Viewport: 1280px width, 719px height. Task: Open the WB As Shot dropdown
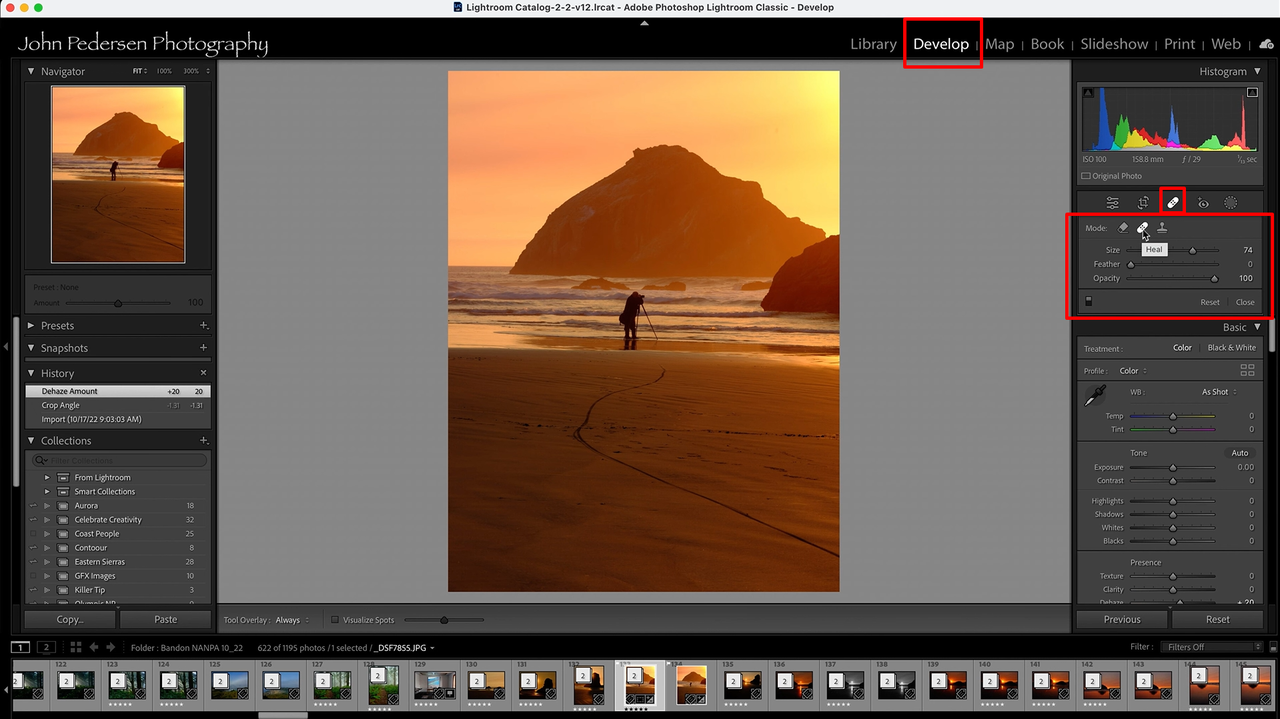coord(1220,392)
